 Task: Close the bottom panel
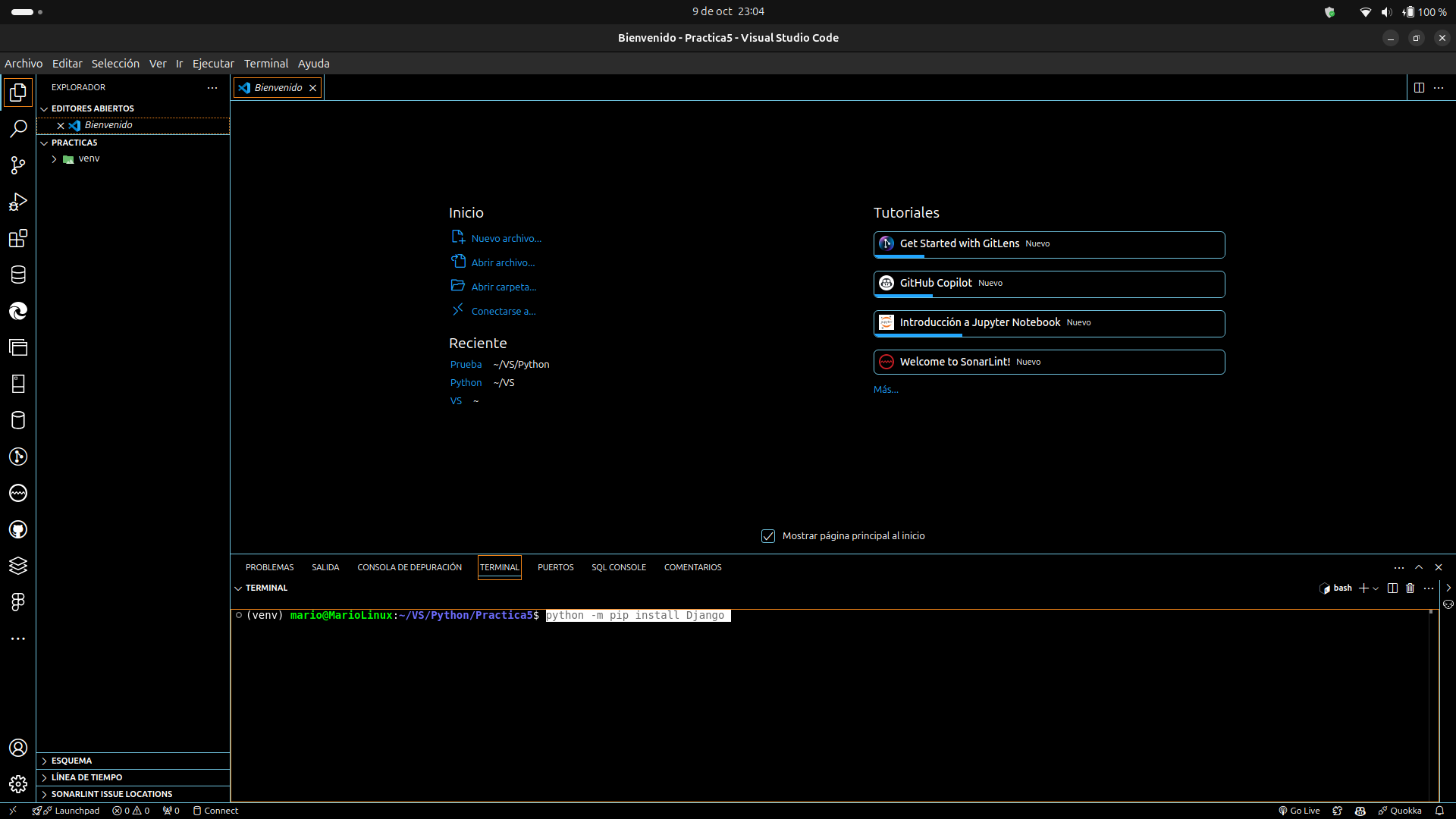tap(1439, 567)
